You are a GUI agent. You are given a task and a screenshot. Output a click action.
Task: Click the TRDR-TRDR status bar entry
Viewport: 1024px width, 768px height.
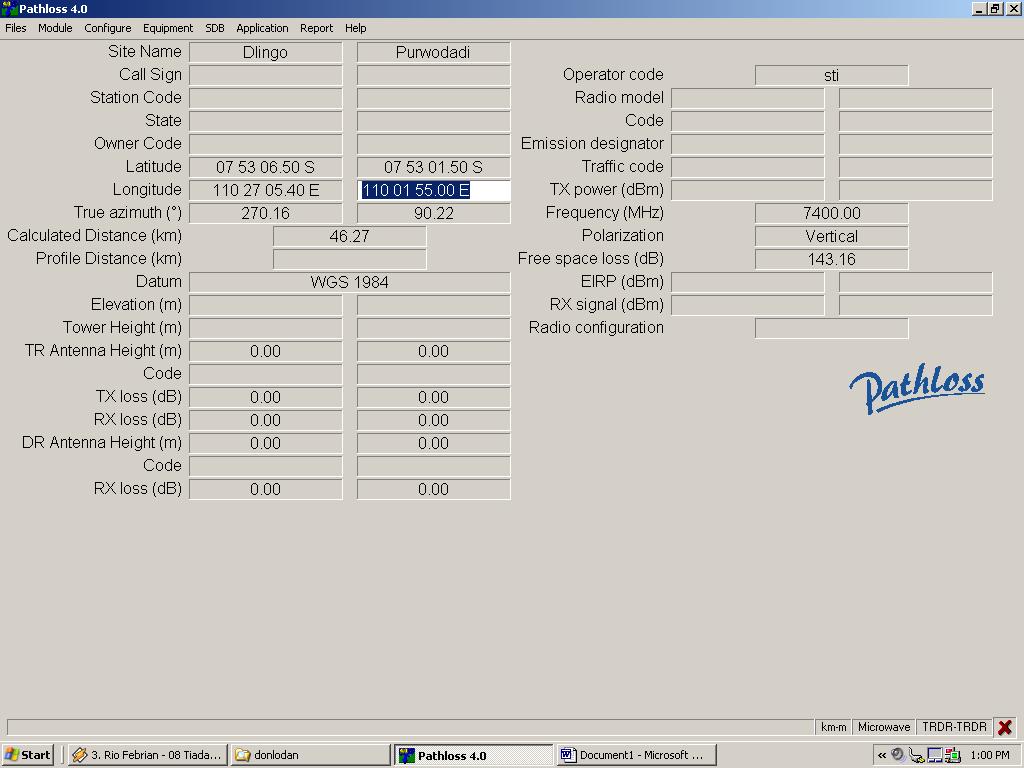[x=954, y=727]
